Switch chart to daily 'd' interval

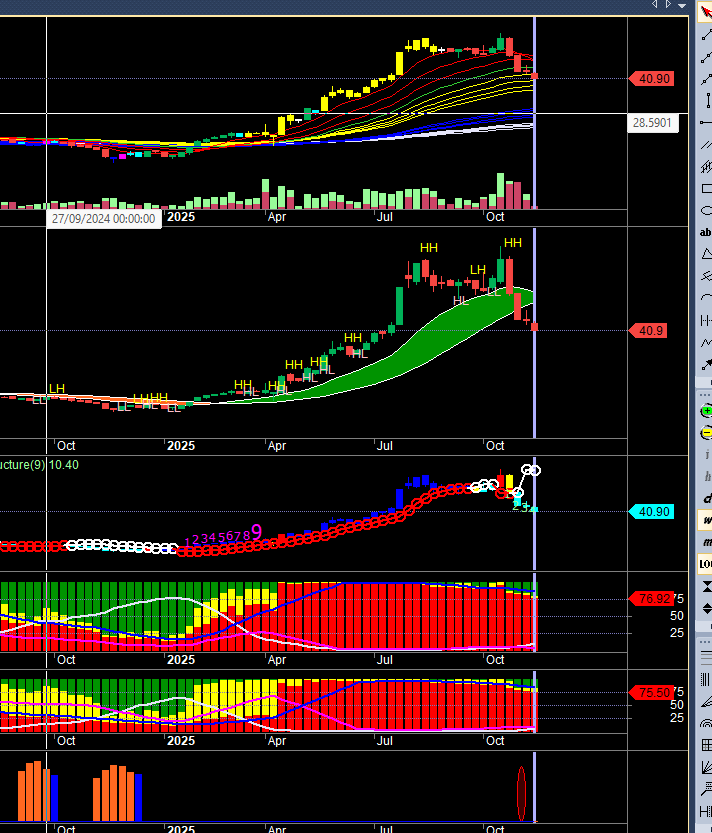(707, 498)
